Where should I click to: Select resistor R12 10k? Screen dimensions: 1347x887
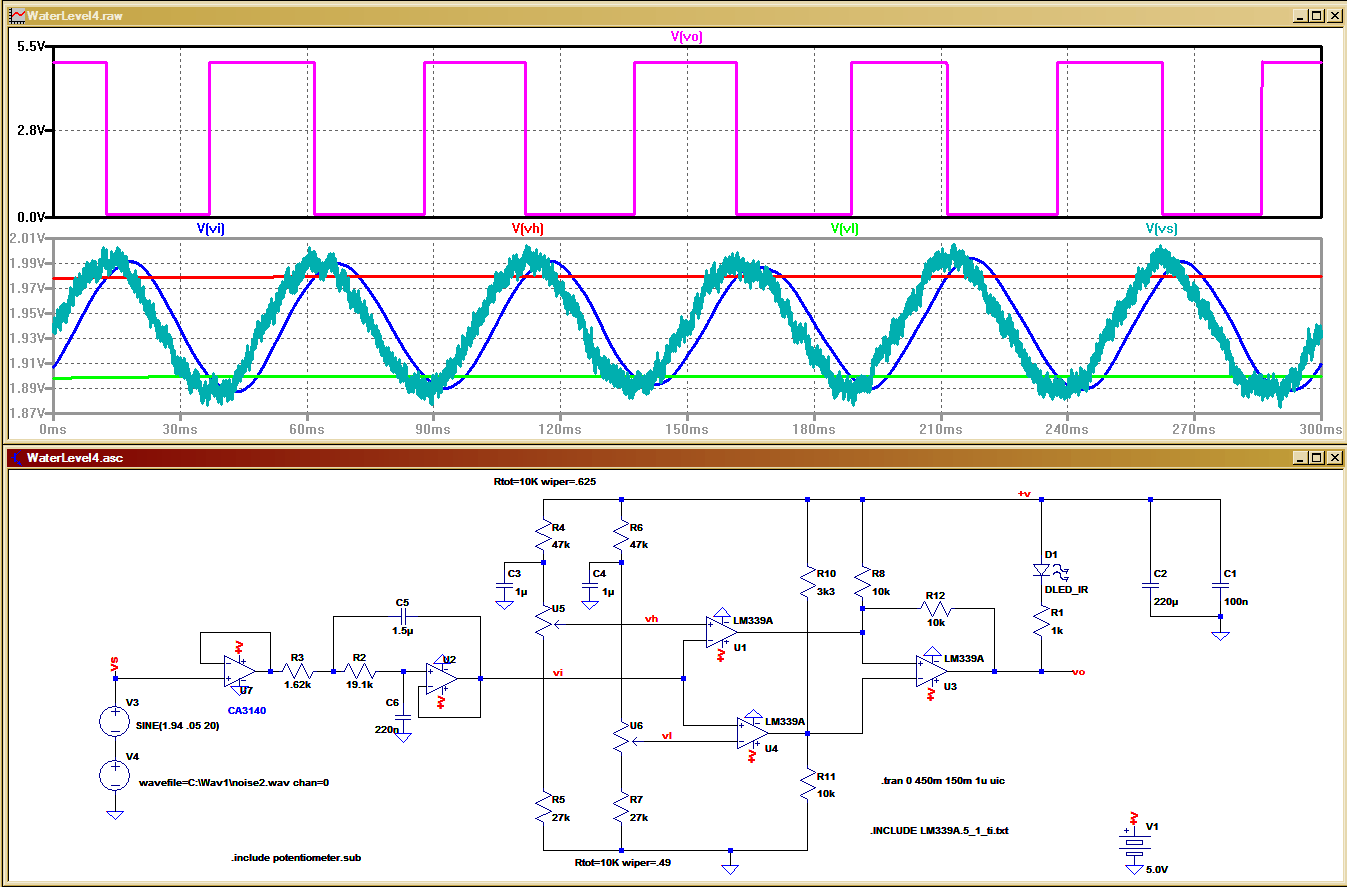(935, 606)
